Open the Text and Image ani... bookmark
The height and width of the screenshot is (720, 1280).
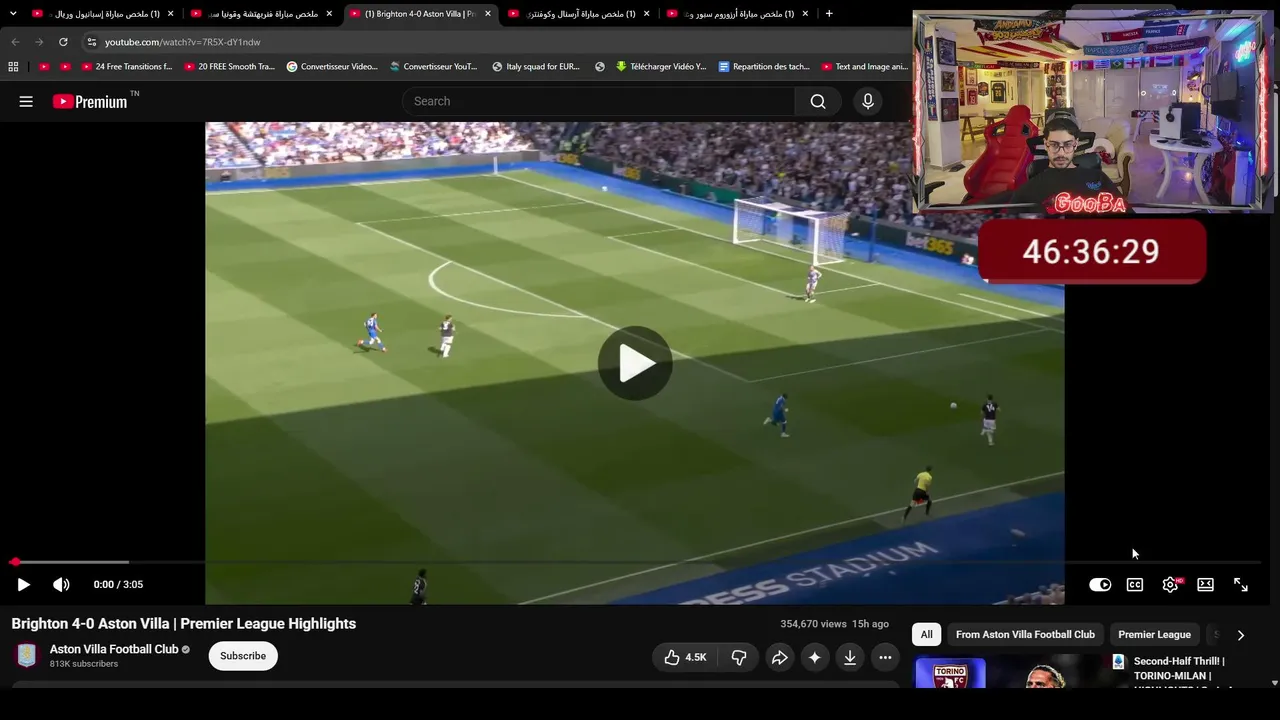(x=865, y=67)
